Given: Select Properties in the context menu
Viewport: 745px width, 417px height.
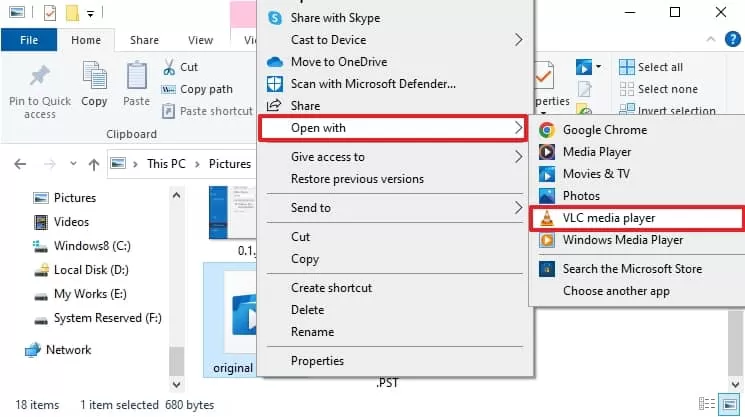Looking at the screenshot, I should point(317,361).
